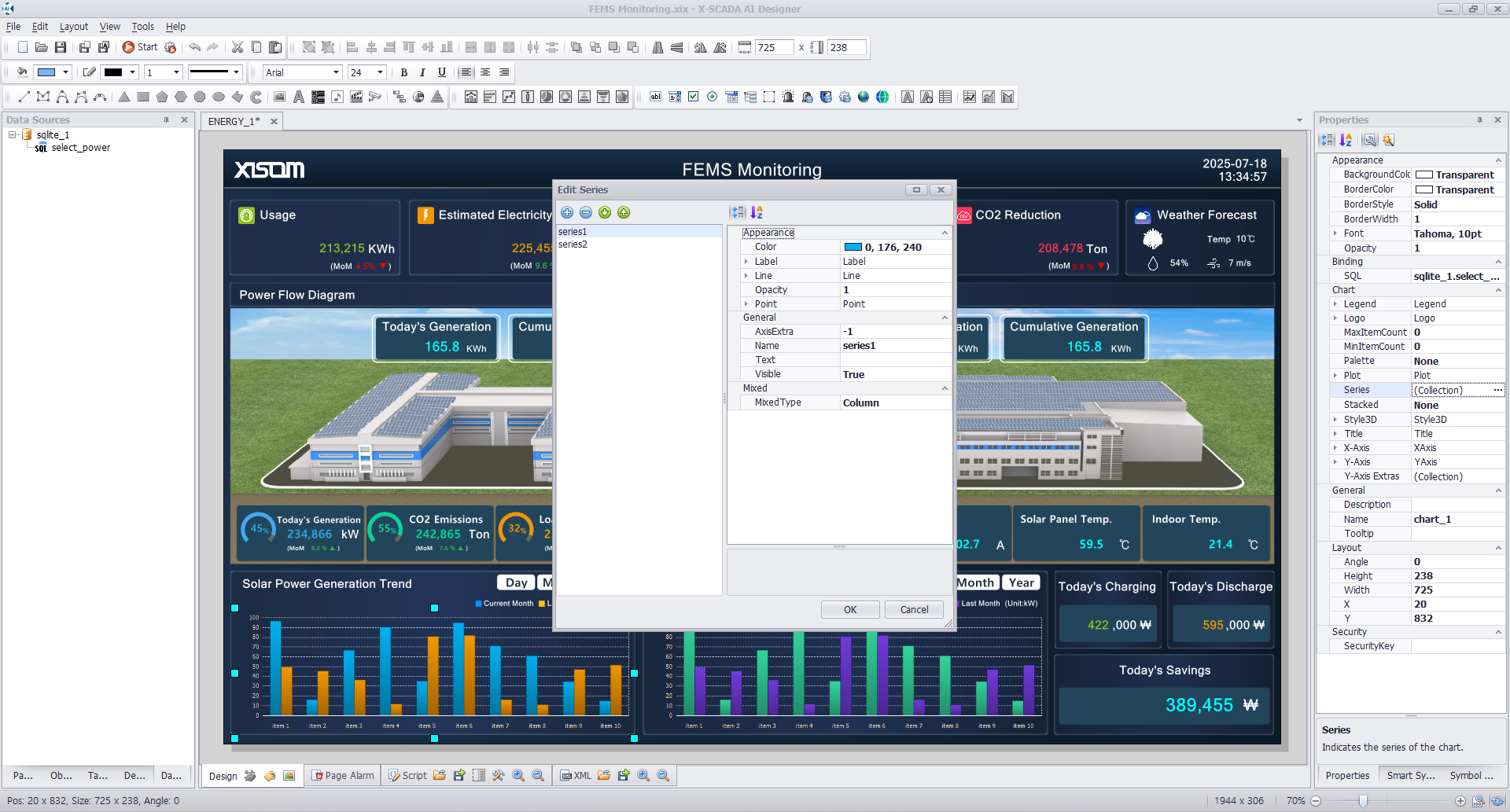
Task: Click Cancel in Edit Series dialog
Action: pos(914,610)
